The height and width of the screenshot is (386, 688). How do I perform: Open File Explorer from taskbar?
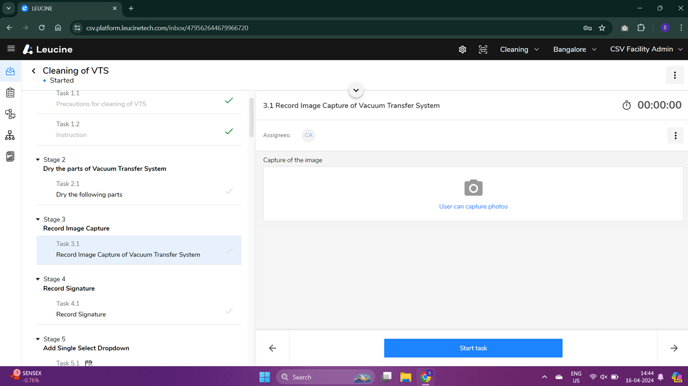pos(405,377)
